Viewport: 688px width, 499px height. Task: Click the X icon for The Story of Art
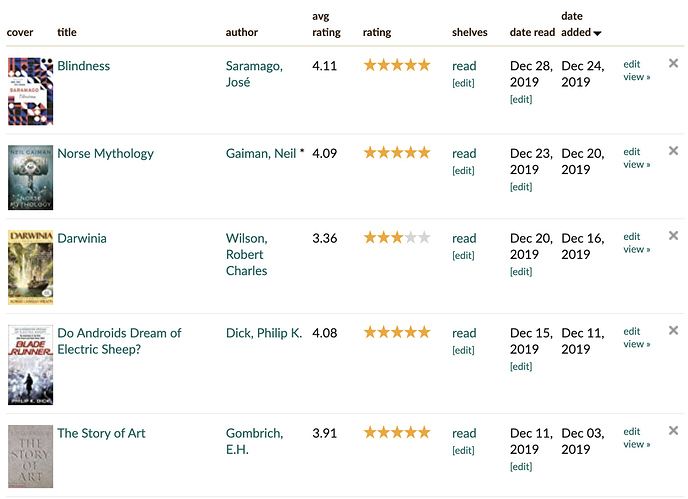click(673, 431)
